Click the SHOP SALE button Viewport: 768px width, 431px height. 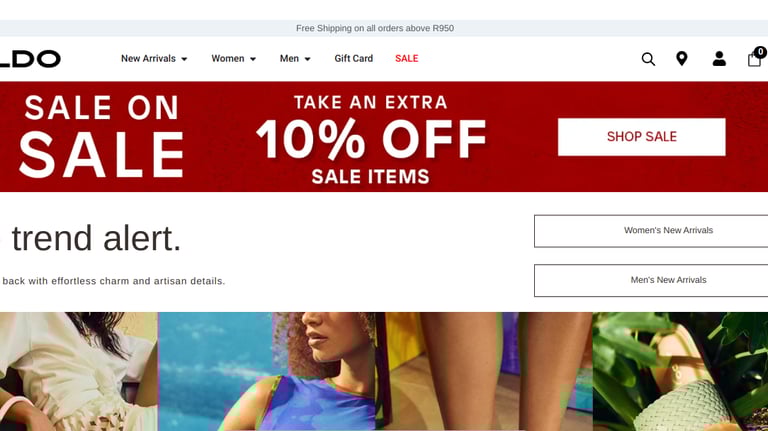(x=642, y=137)
